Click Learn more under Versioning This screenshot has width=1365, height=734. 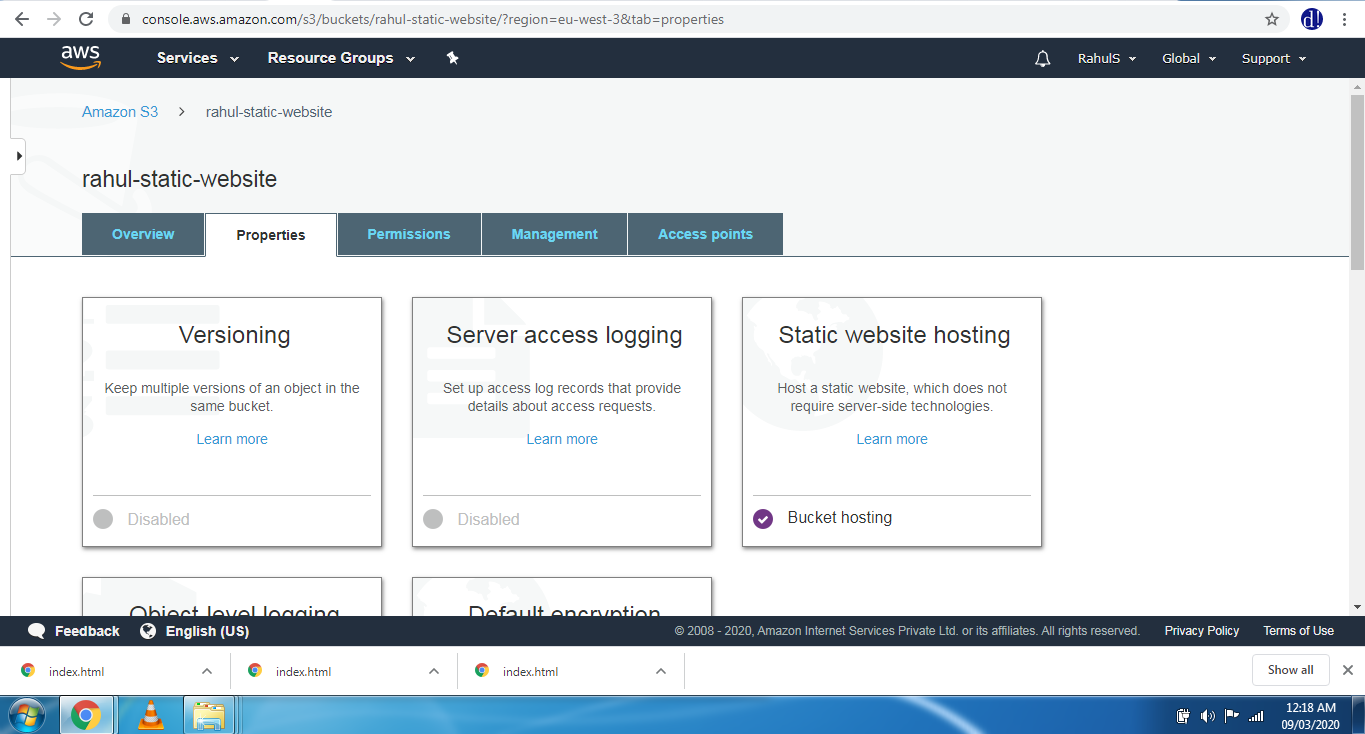tap(232, 439)
